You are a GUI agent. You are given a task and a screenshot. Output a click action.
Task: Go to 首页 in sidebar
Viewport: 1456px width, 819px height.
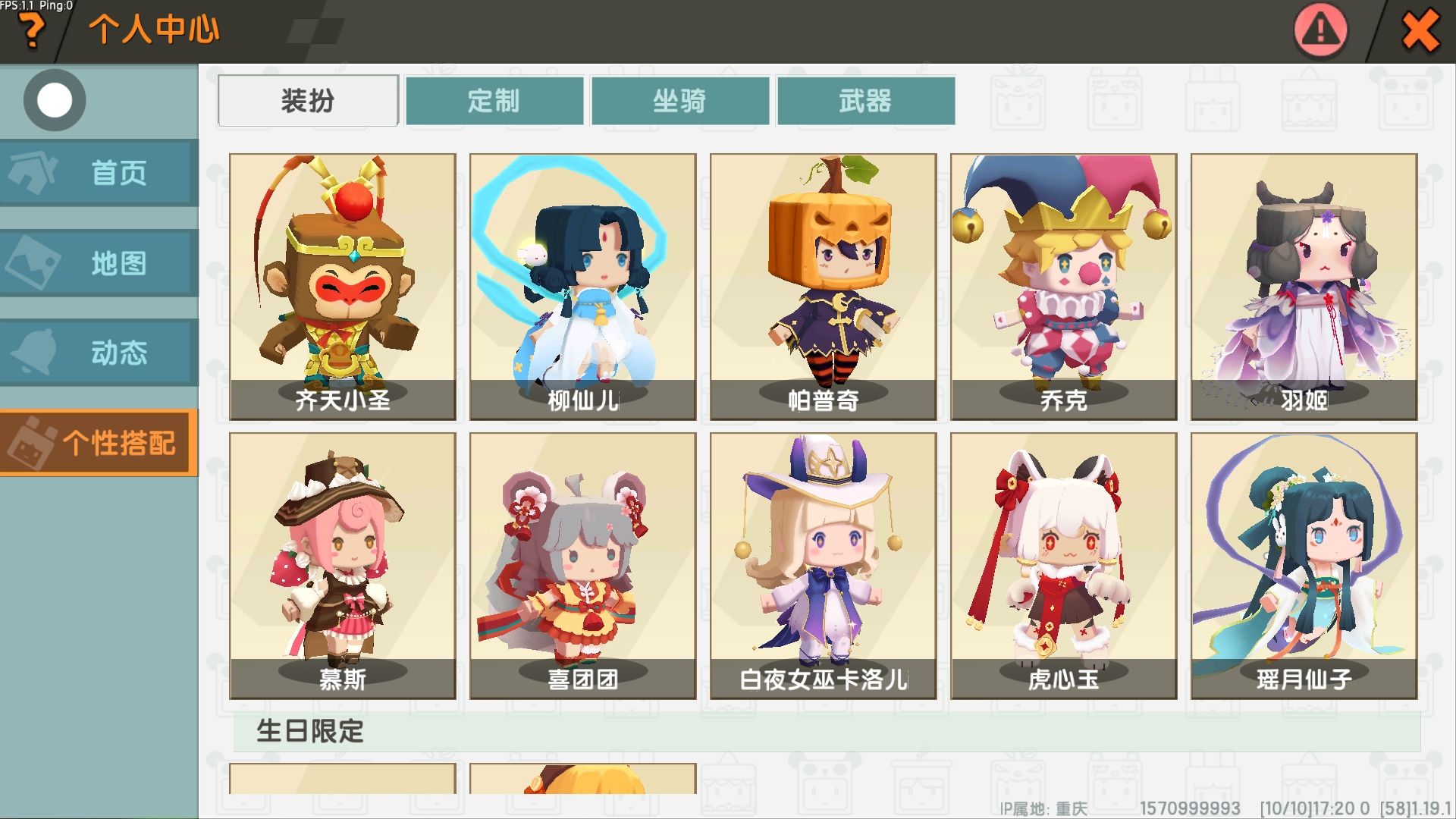pyautogui.click(x=99, y=173)
